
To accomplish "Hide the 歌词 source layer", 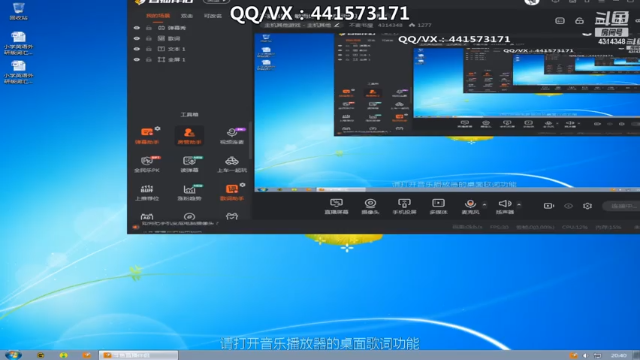I will [x=137, y=38].
